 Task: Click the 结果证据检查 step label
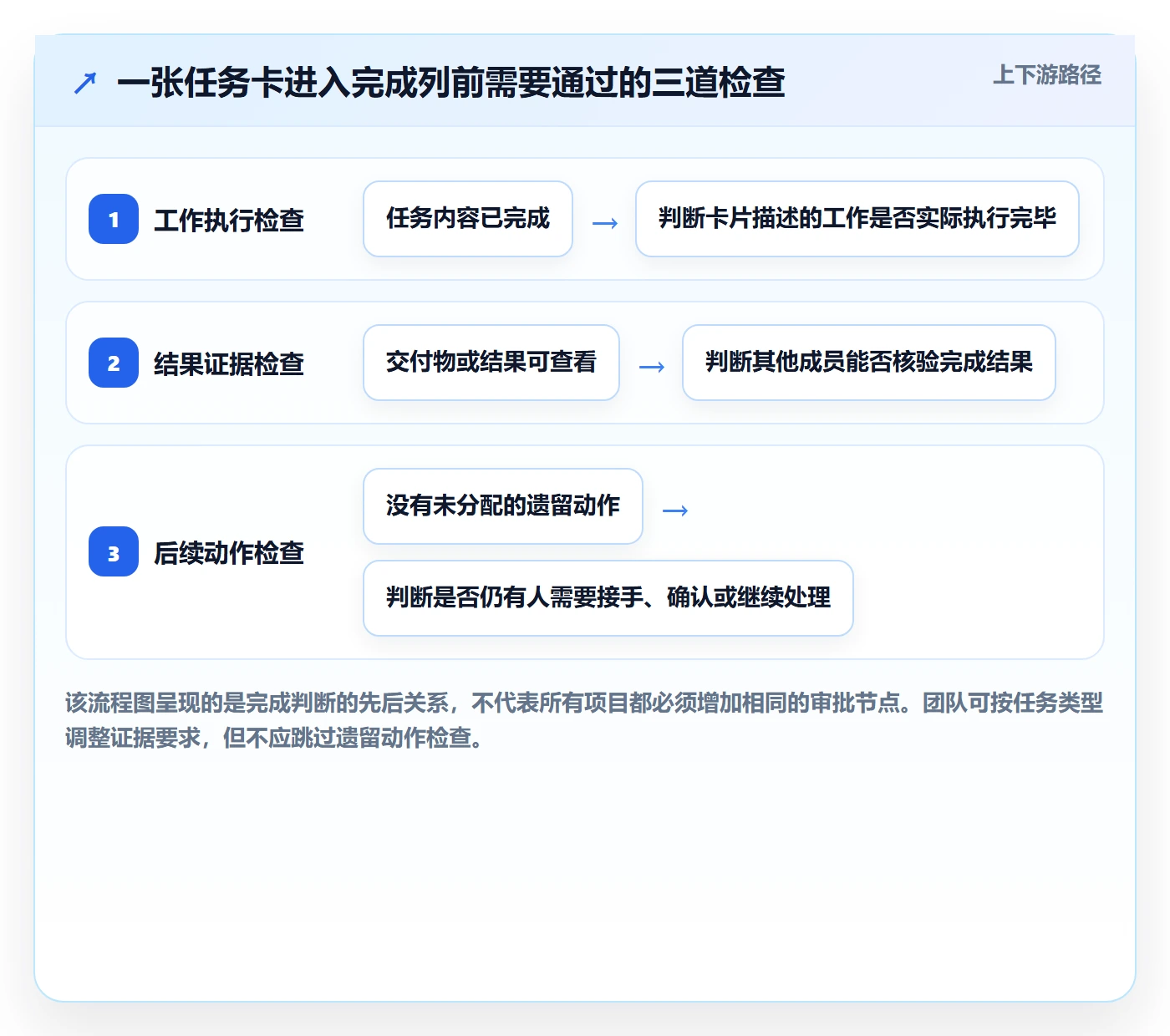(x=229, y=363)
